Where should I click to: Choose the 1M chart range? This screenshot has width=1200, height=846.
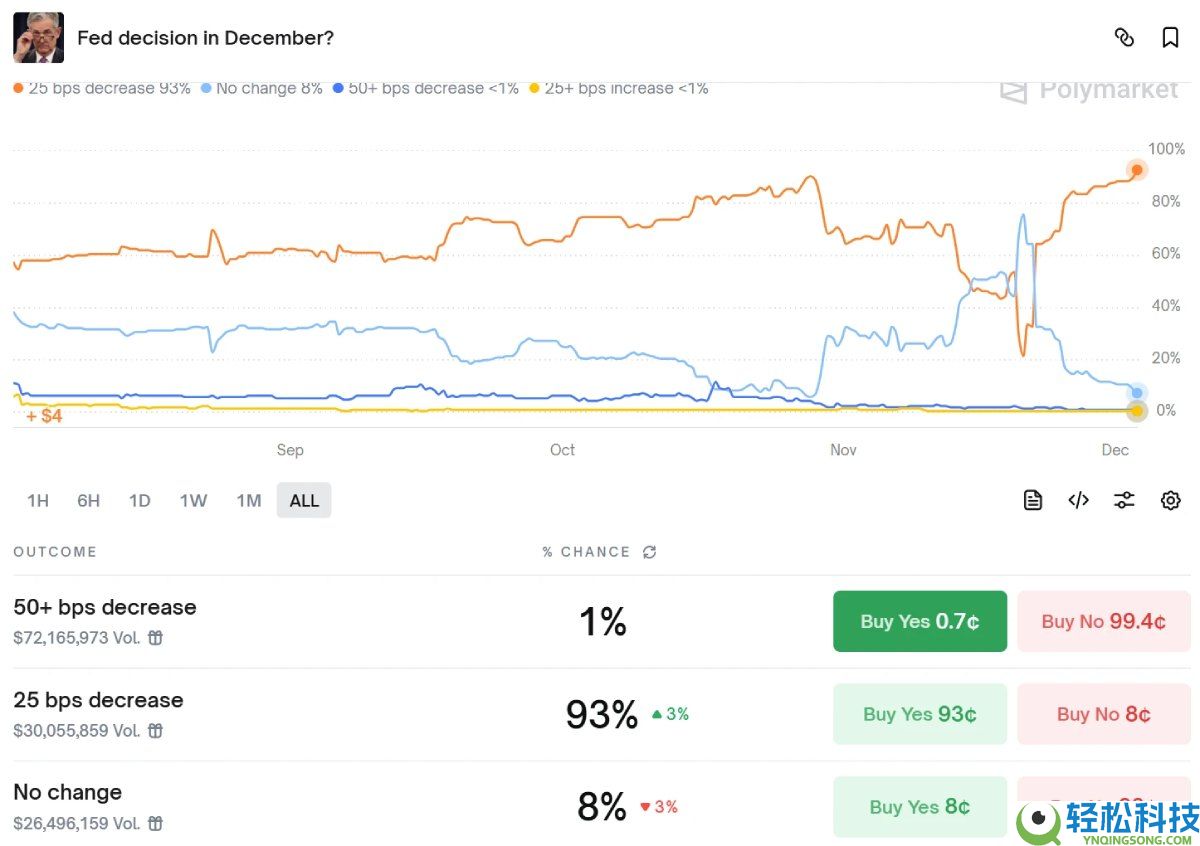click(x=249, y=500)
